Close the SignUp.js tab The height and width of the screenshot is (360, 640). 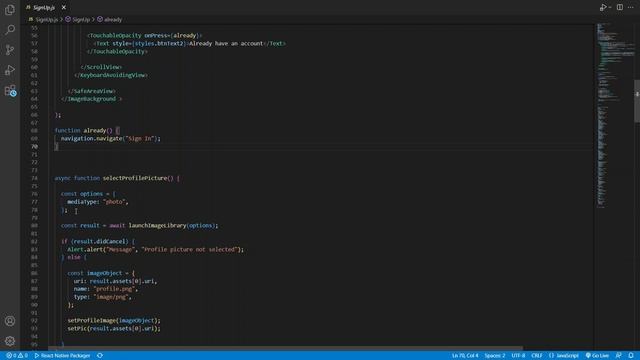tap(64, 7)
